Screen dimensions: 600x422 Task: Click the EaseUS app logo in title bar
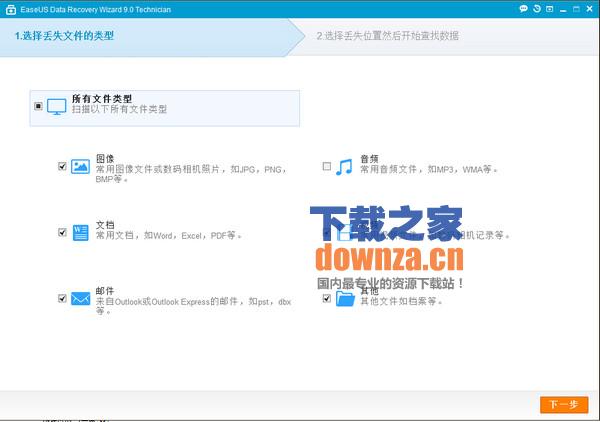click(11, 10)
